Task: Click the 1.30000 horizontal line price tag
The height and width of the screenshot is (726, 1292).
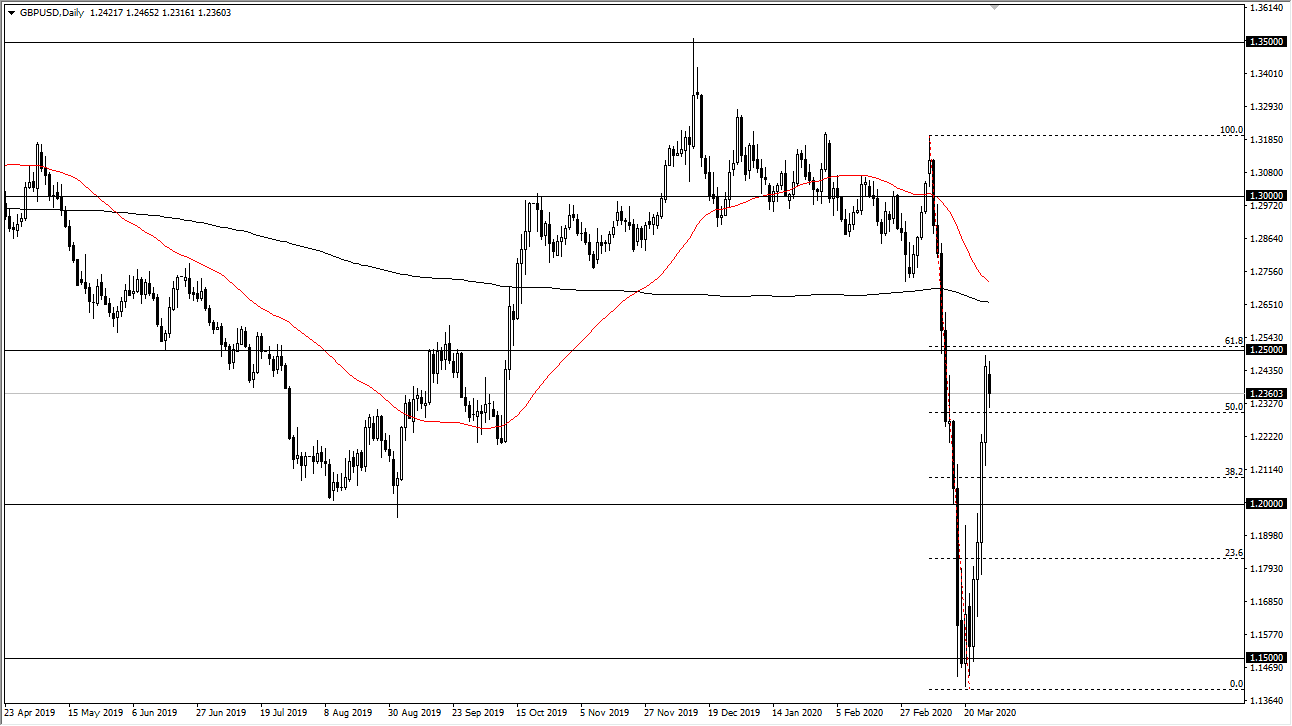Action: (x=1264, y=196)
